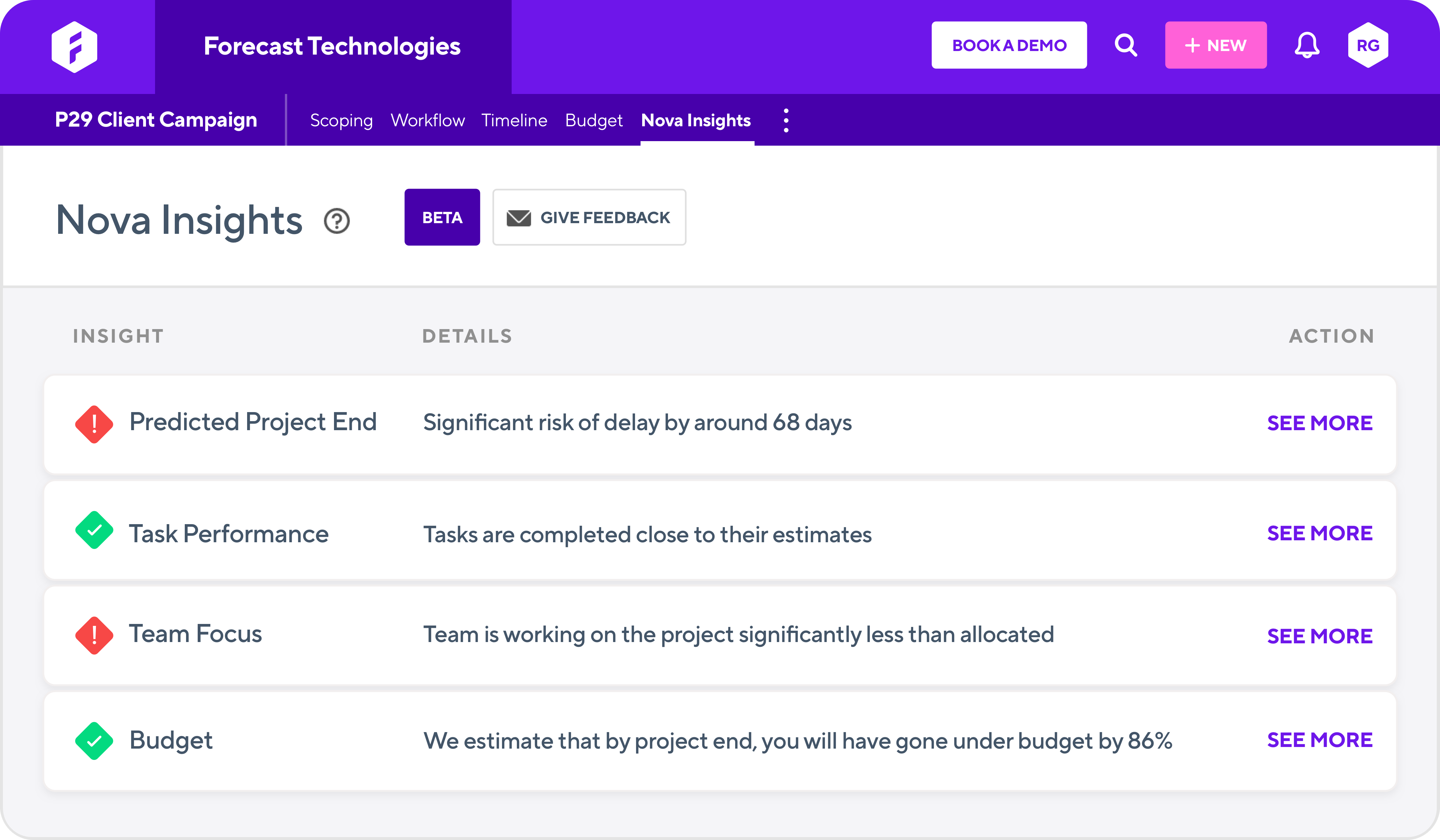The height and width of the screenshot is (840, 1440).
Task: Click the red alert icon for Team Focus
Action: 93,635
